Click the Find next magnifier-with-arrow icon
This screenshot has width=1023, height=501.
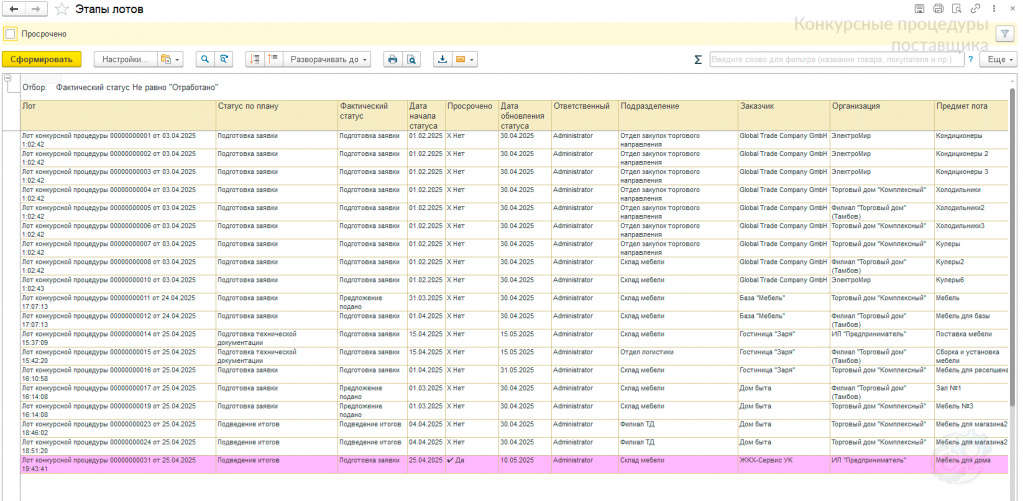pos(224,59)
